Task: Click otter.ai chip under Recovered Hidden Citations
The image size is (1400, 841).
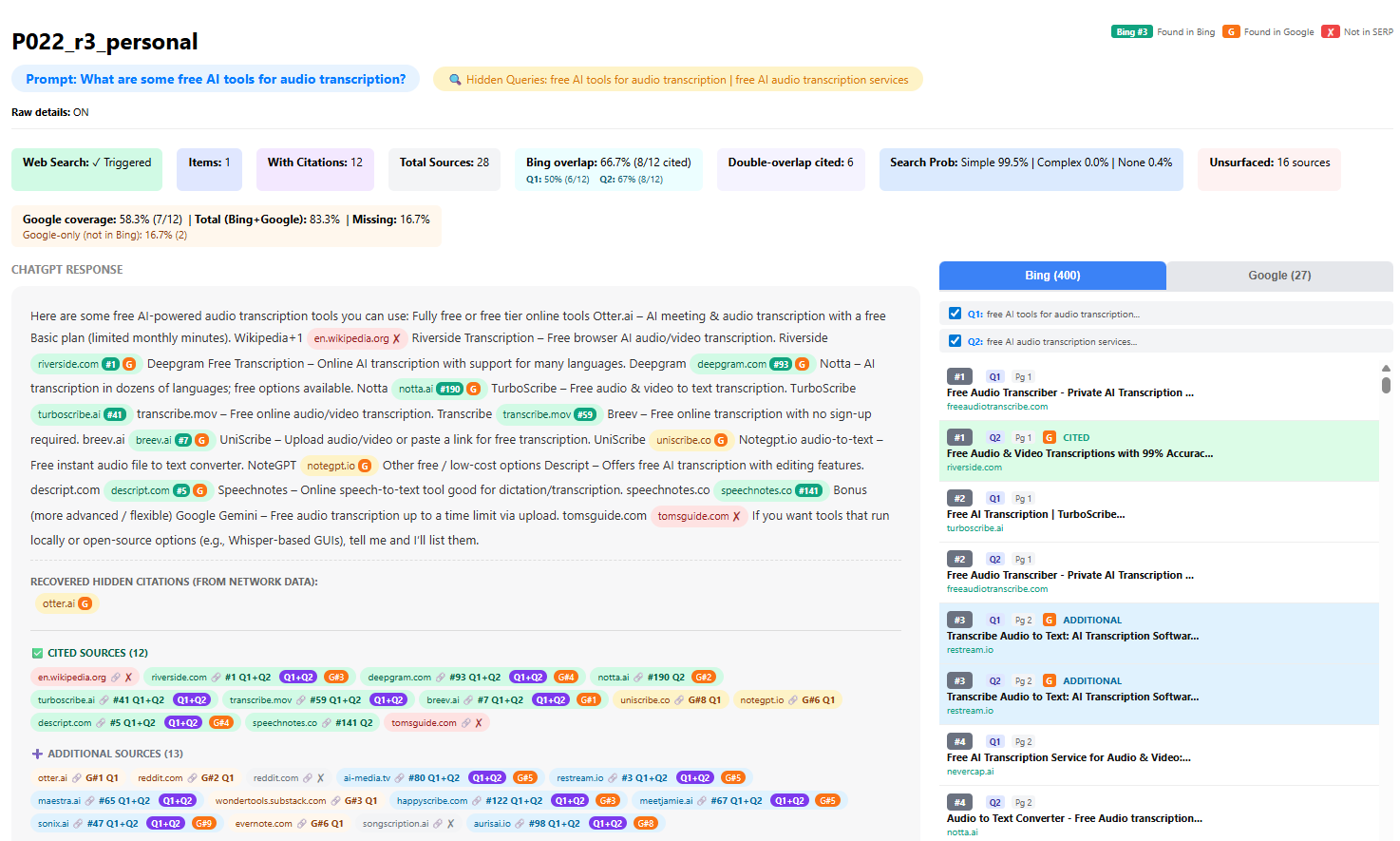Action: (66, 603)
